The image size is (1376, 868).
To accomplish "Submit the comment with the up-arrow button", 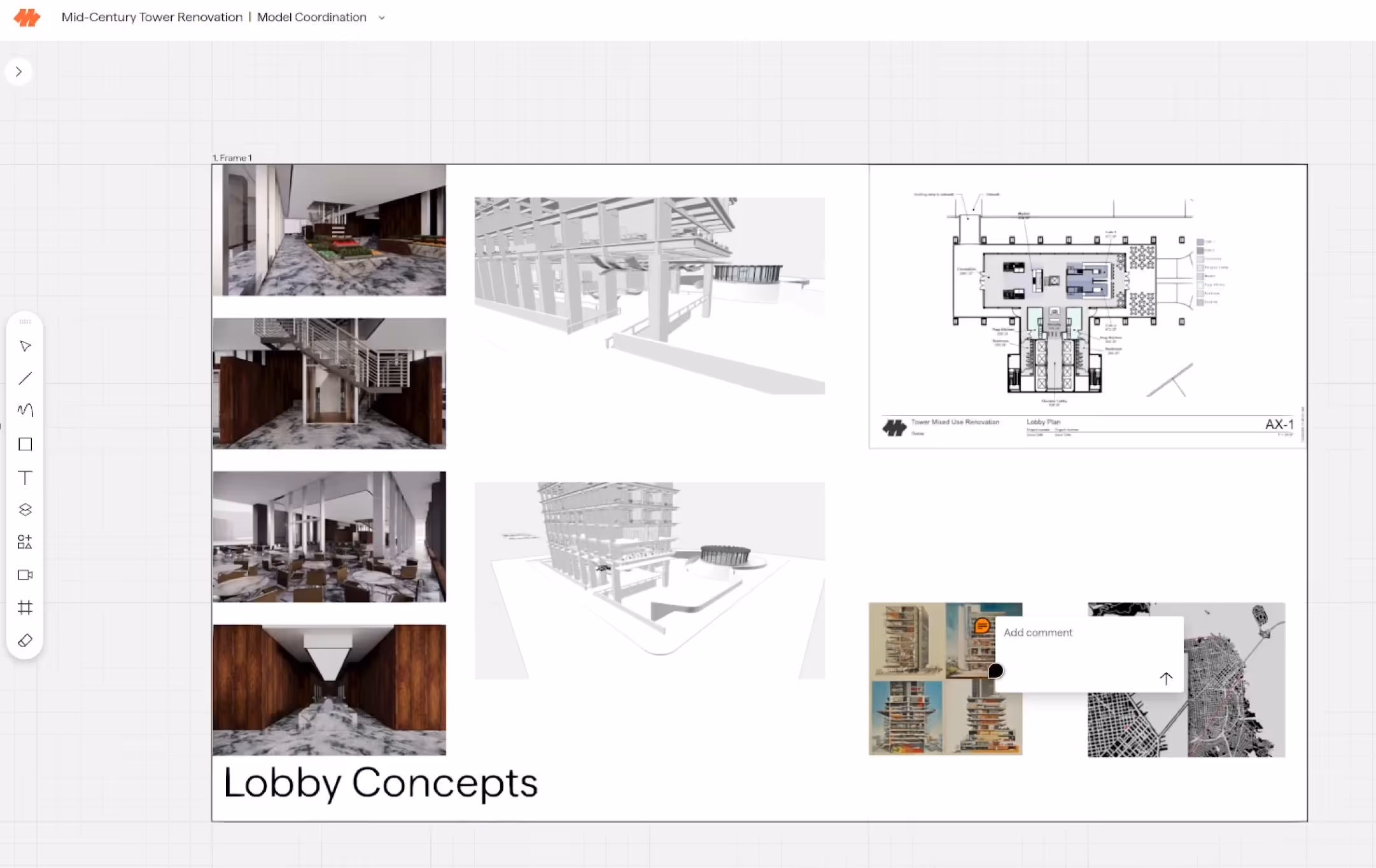I will point(1165,678).
